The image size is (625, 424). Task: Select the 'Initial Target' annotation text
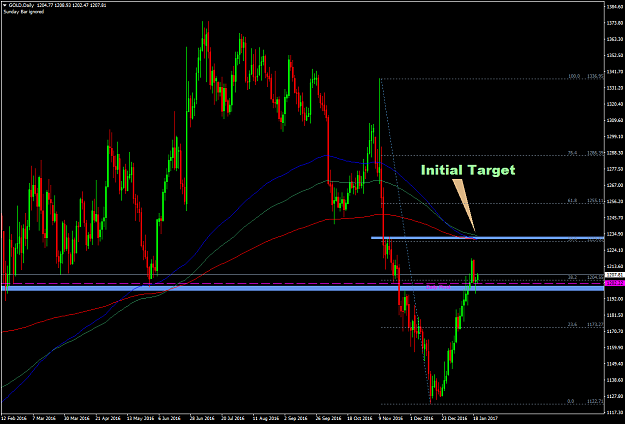coord(468,170)
